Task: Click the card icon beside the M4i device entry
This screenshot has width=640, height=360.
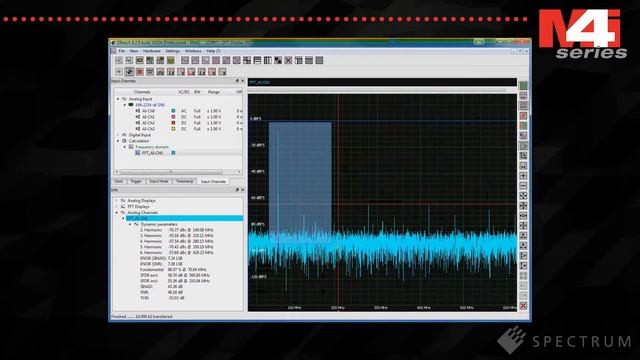Action: (x=131, y=105)
